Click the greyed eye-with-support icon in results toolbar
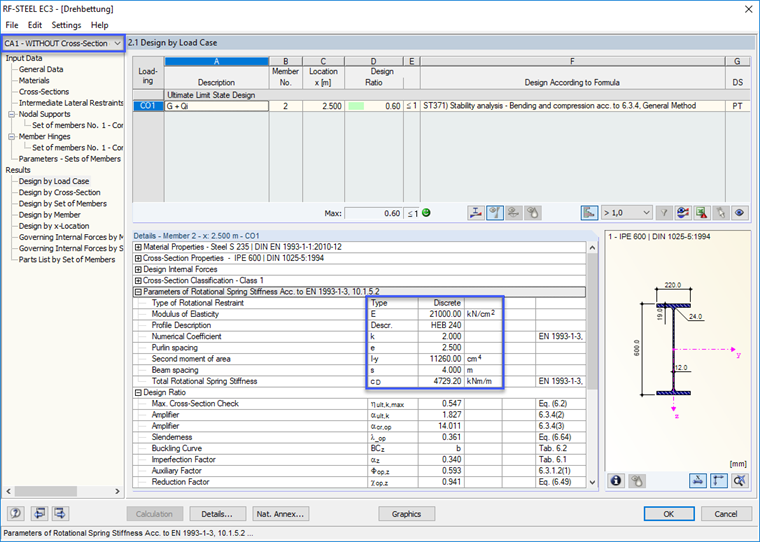 [x=513, y=213]
